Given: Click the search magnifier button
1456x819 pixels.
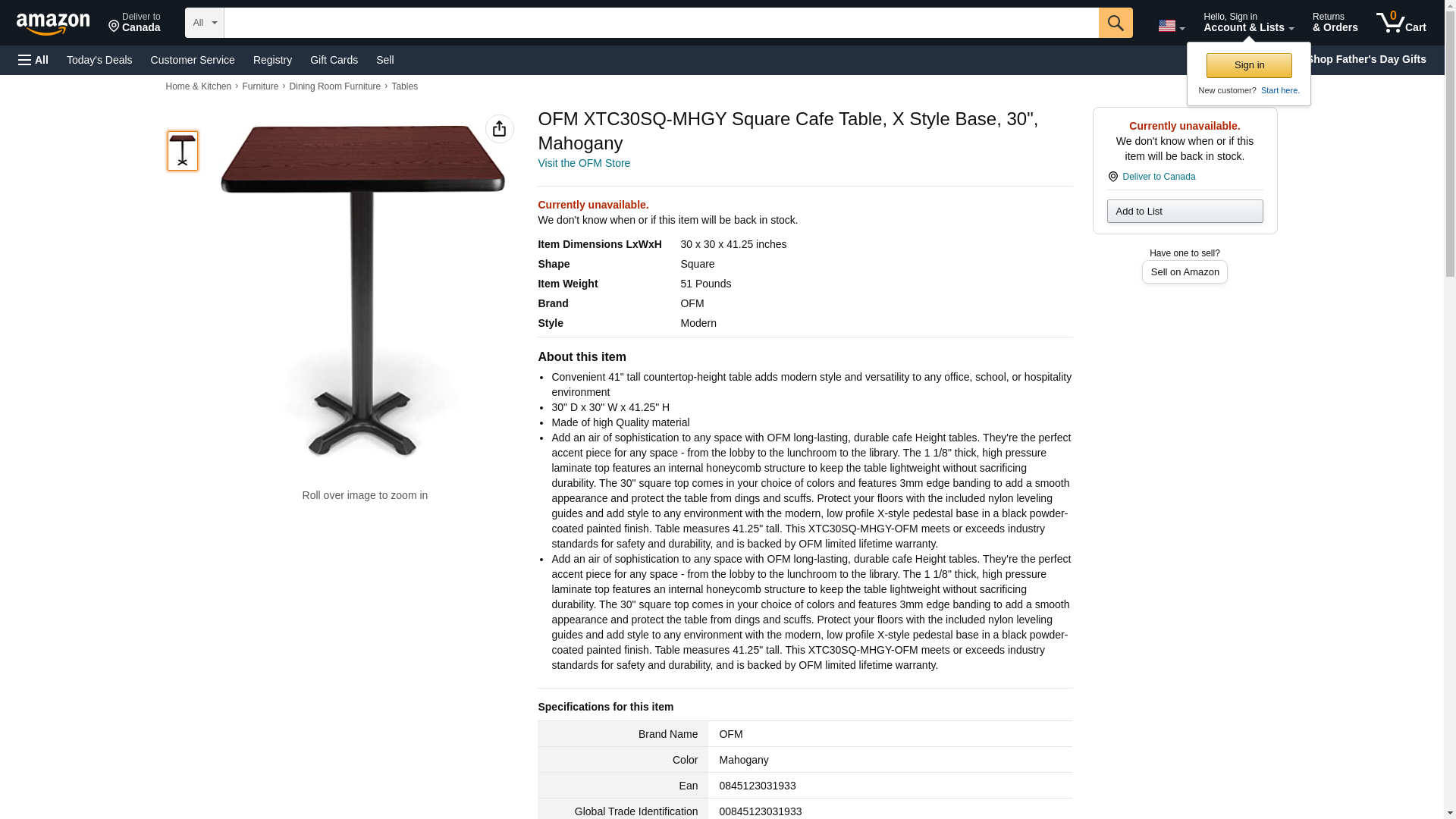Looking at the screenshot, I should tap(1115, 23).
